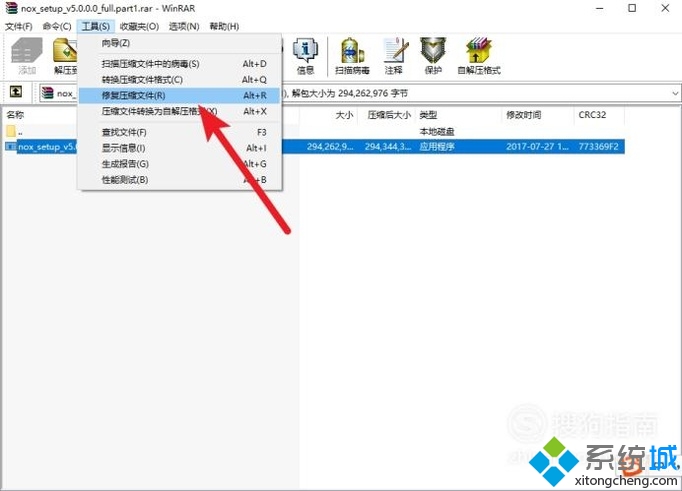The height and width of the screenshot is (491, 682).
Task: Open the Commands (命令) menu
Action: pos(57,27)
